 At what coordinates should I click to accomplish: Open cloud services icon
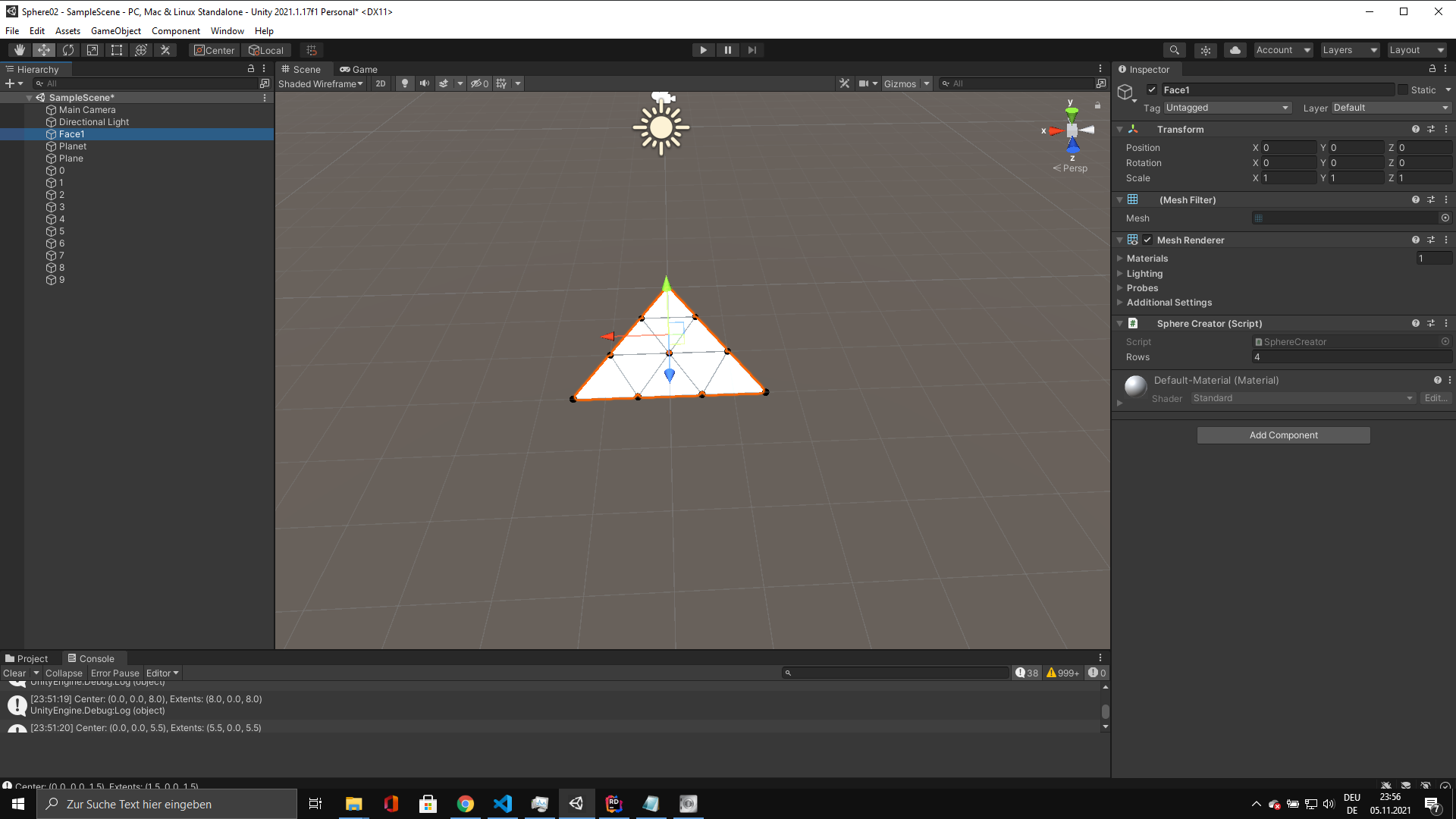(x=1235, y=50)
